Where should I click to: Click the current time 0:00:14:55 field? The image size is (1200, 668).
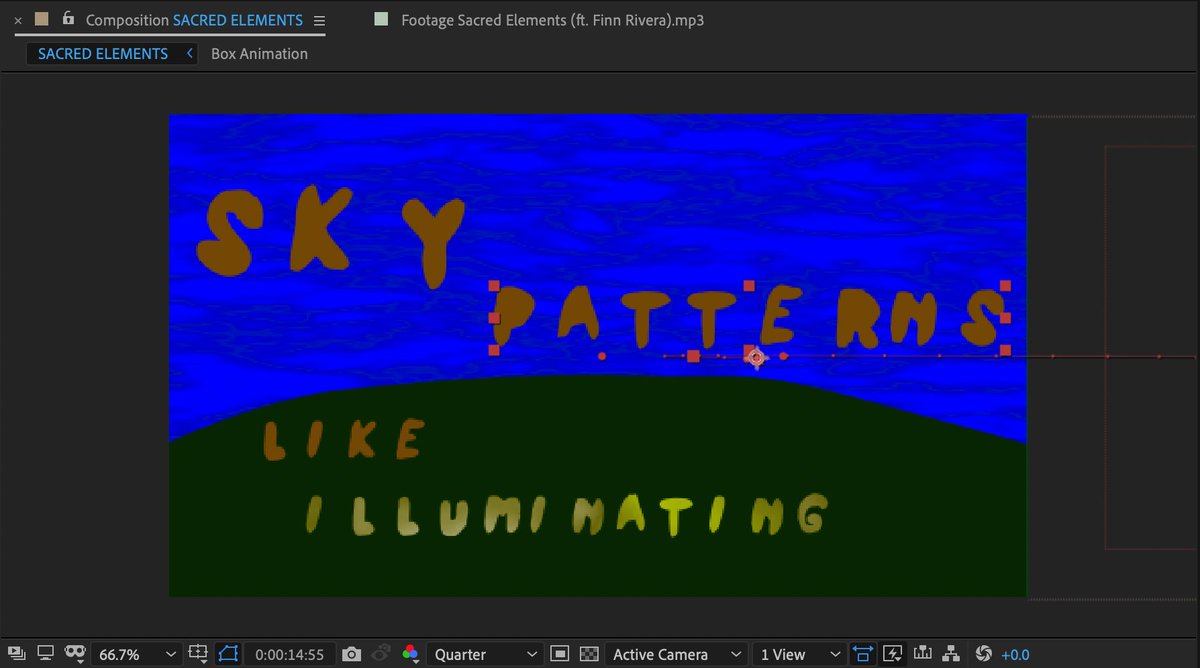(x=289, y=654)
